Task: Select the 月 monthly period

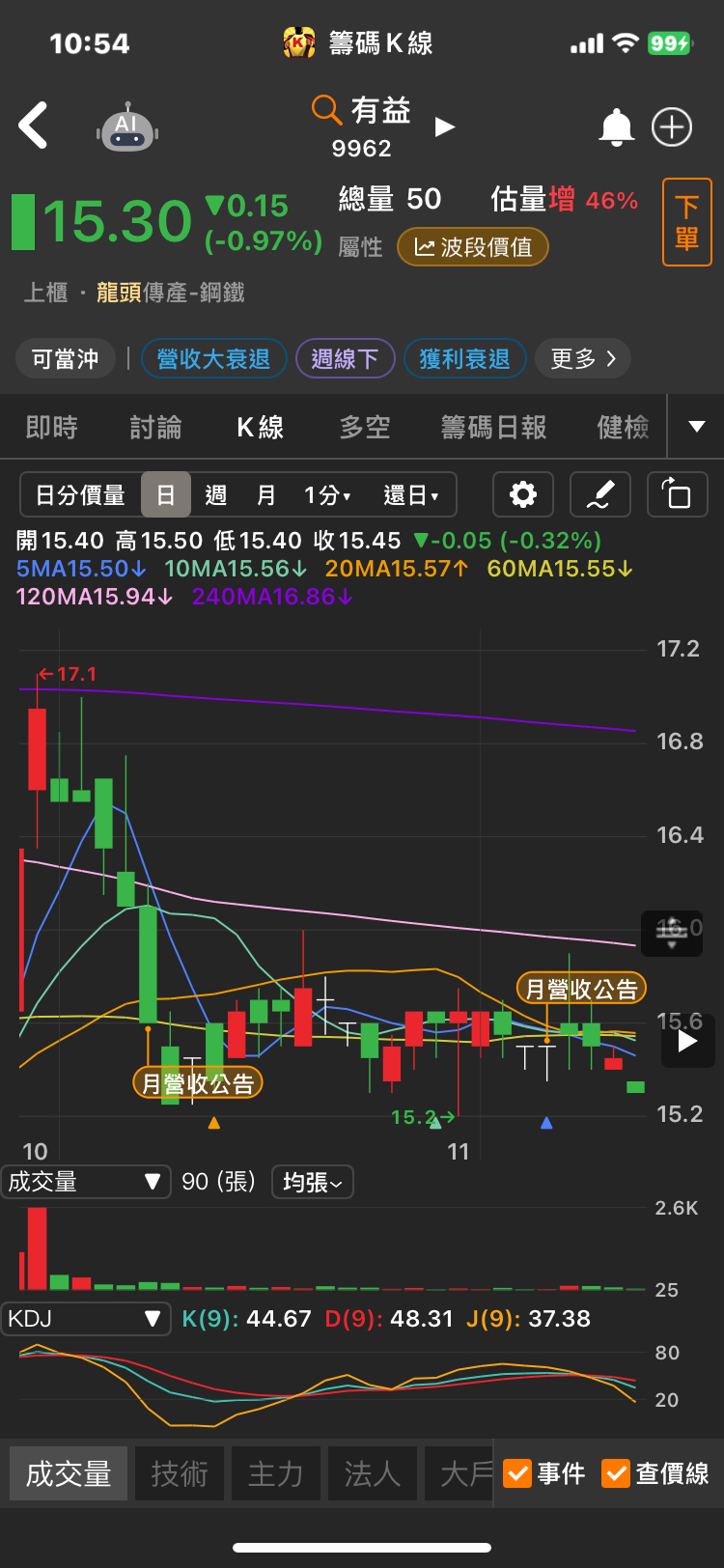Action: click(x=265, y=495)
